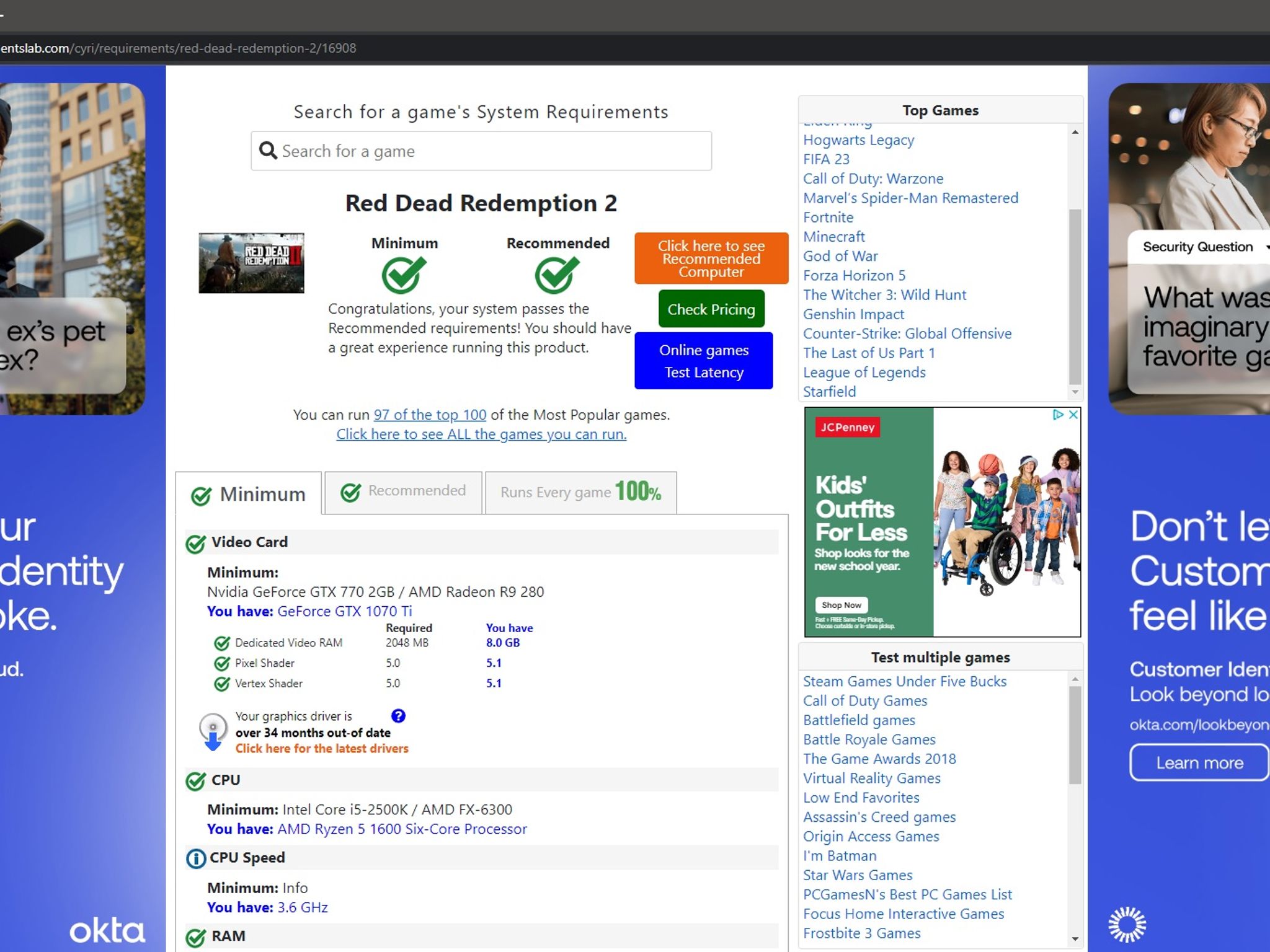Image resolution: width=1270 pixels, height=952 pixels.
Task: Open FIFA 23 in Top Games
Action: point(826,159)
